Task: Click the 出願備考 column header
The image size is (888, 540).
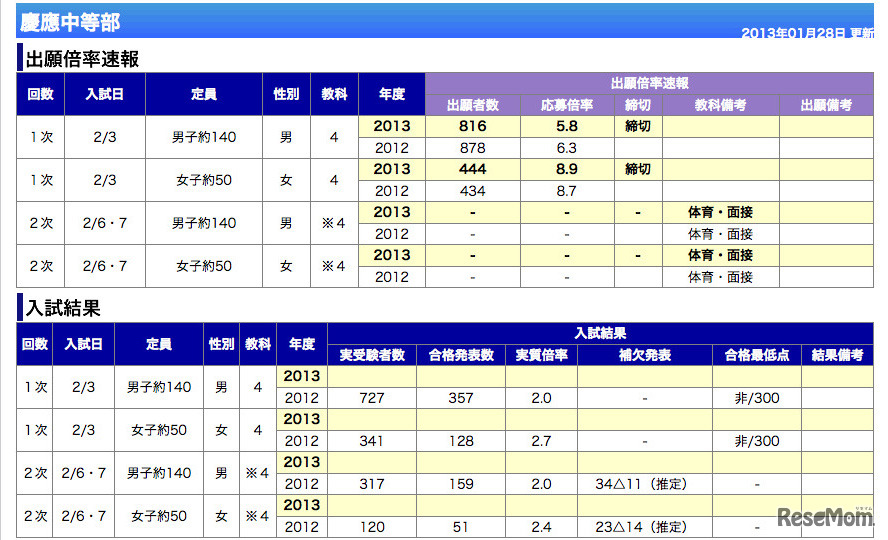Action: [826, 105]
